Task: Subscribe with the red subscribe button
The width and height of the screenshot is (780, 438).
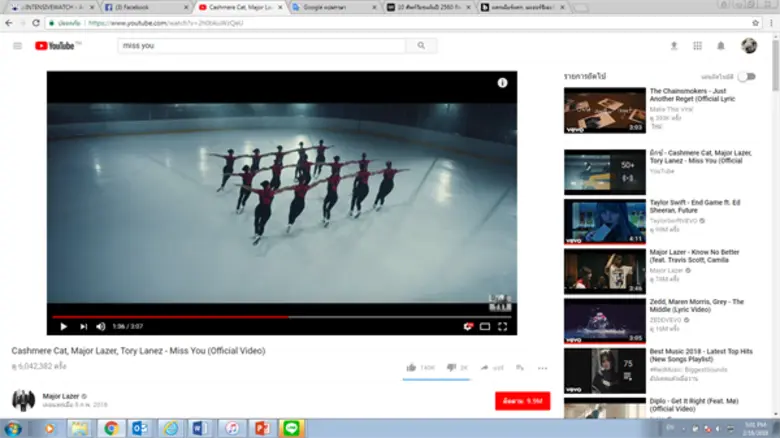Action: (522, 401)
